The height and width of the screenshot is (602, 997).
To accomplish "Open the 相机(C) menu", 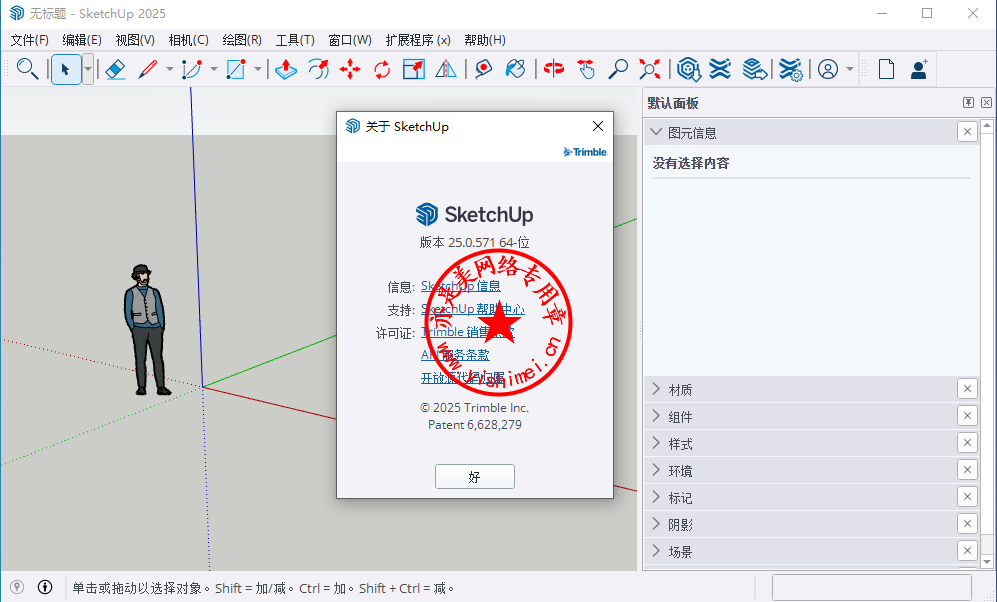I will pos(188,40).
